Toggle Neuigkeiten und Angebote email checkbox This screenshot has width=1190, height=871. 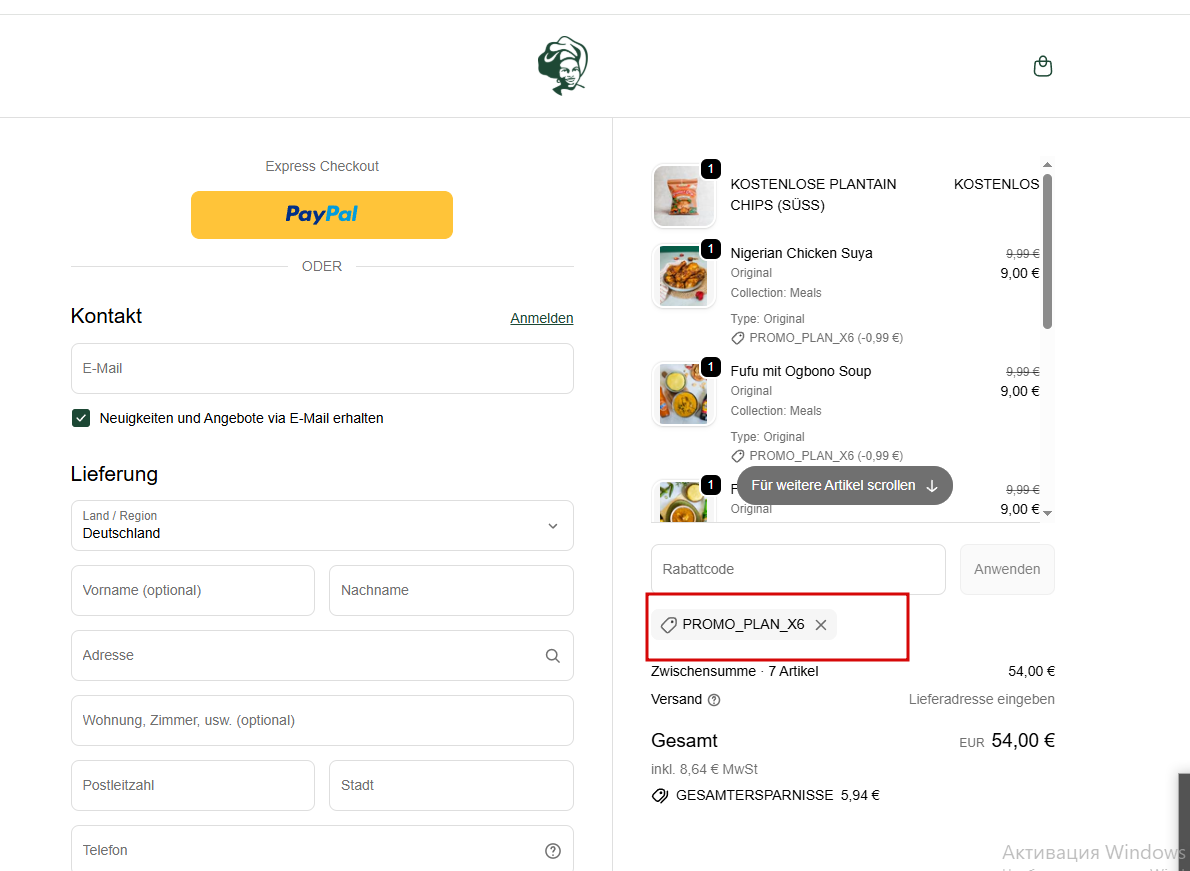(x=81, y=418)
